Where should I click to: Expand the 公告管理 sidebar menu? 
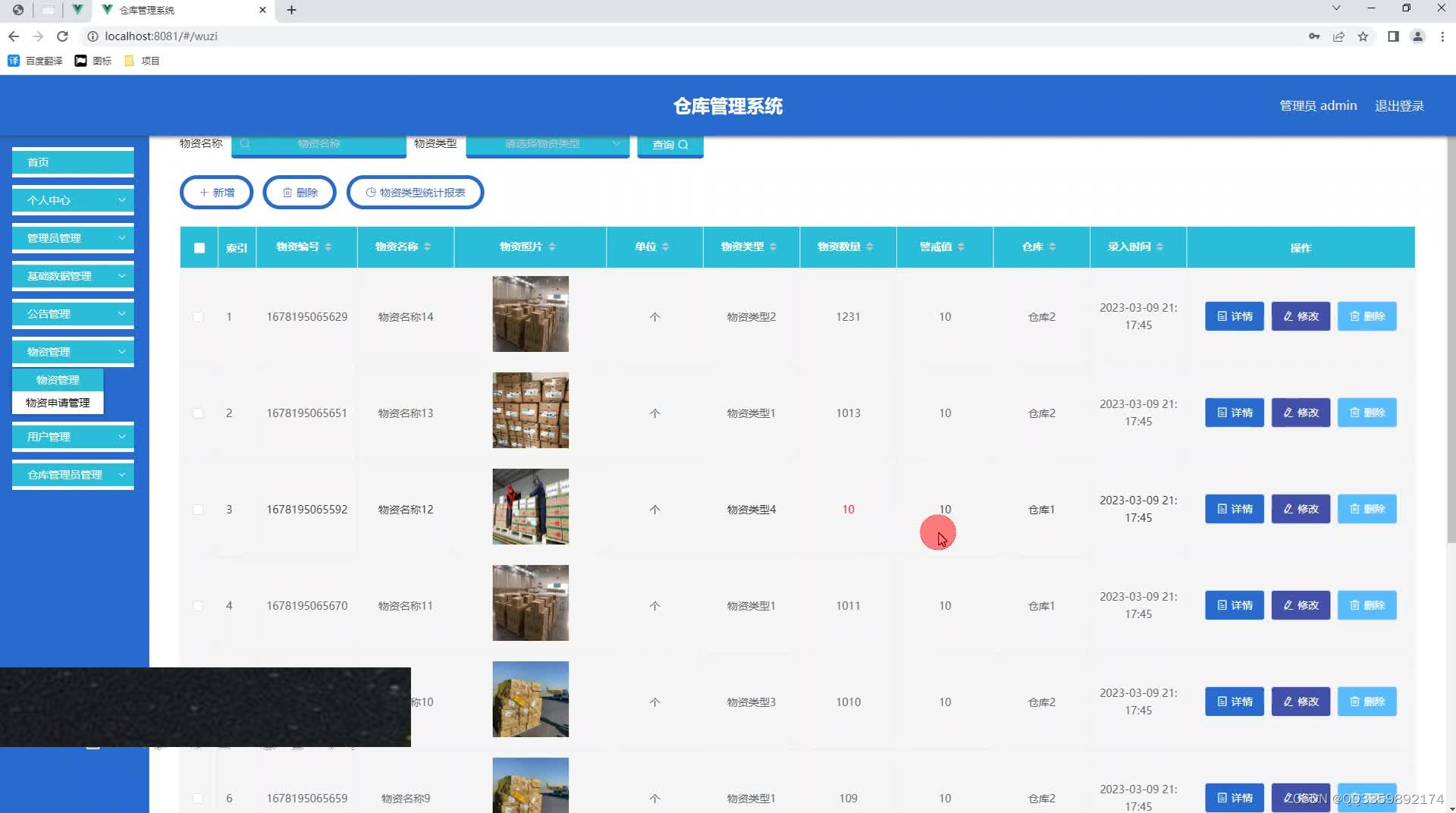[x=73, y=314]
